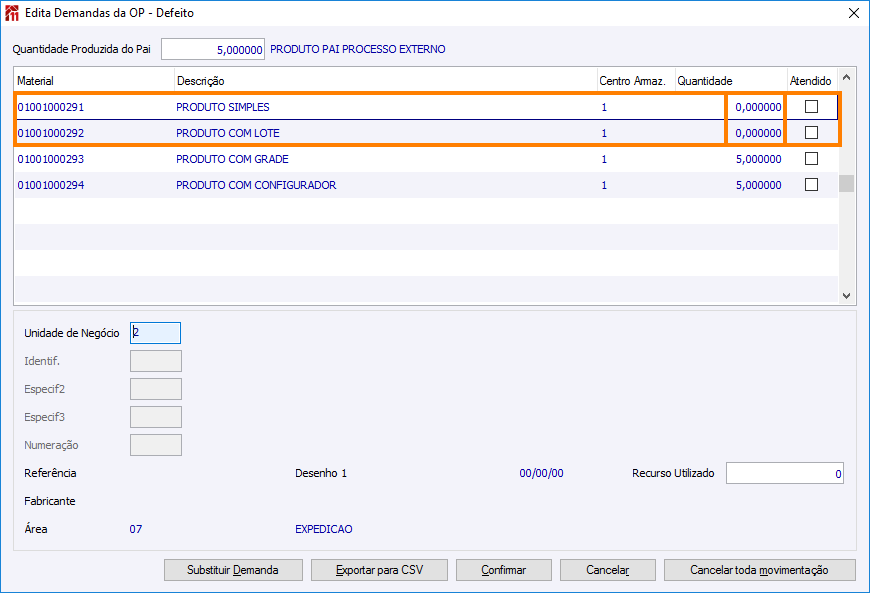870x593 pixels.
Task: Click the Centro Armaz. column header
Action: [636, 81]
